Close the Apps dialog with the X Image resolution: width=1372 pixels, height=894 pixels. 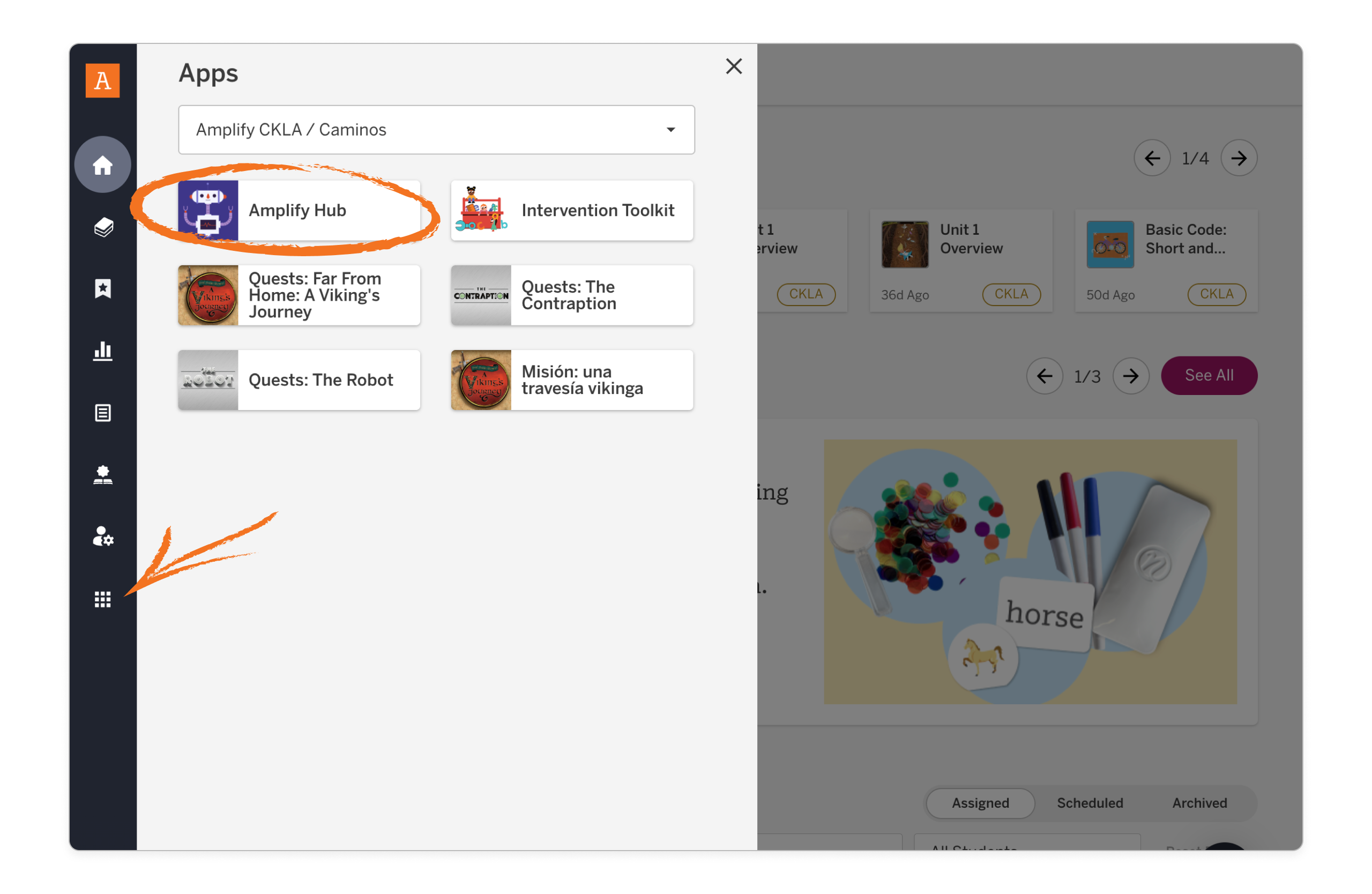click(x=733, y=66)
